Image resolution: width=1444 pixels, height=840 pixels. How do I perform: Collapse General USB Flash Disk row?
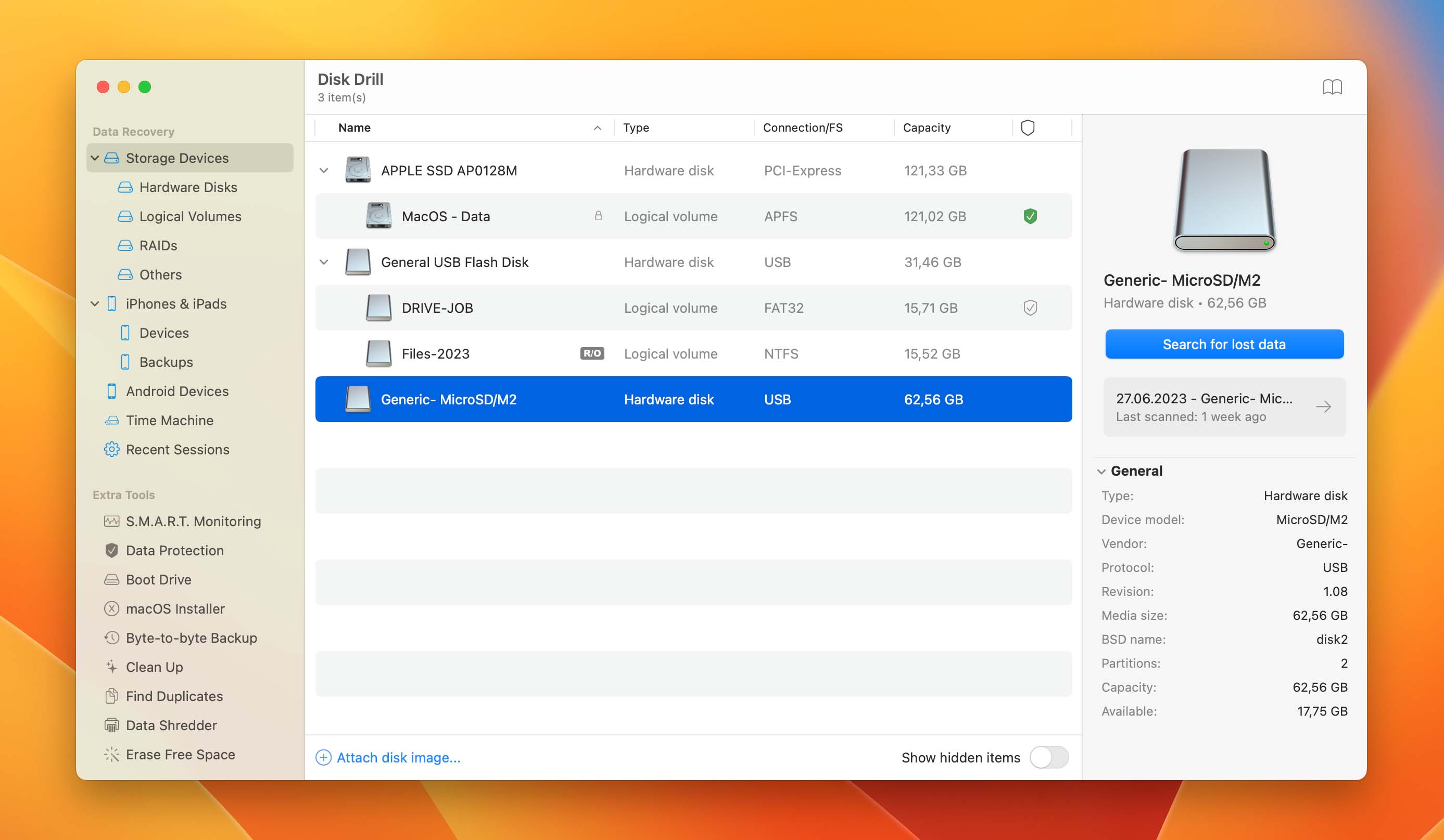[324, 262]
